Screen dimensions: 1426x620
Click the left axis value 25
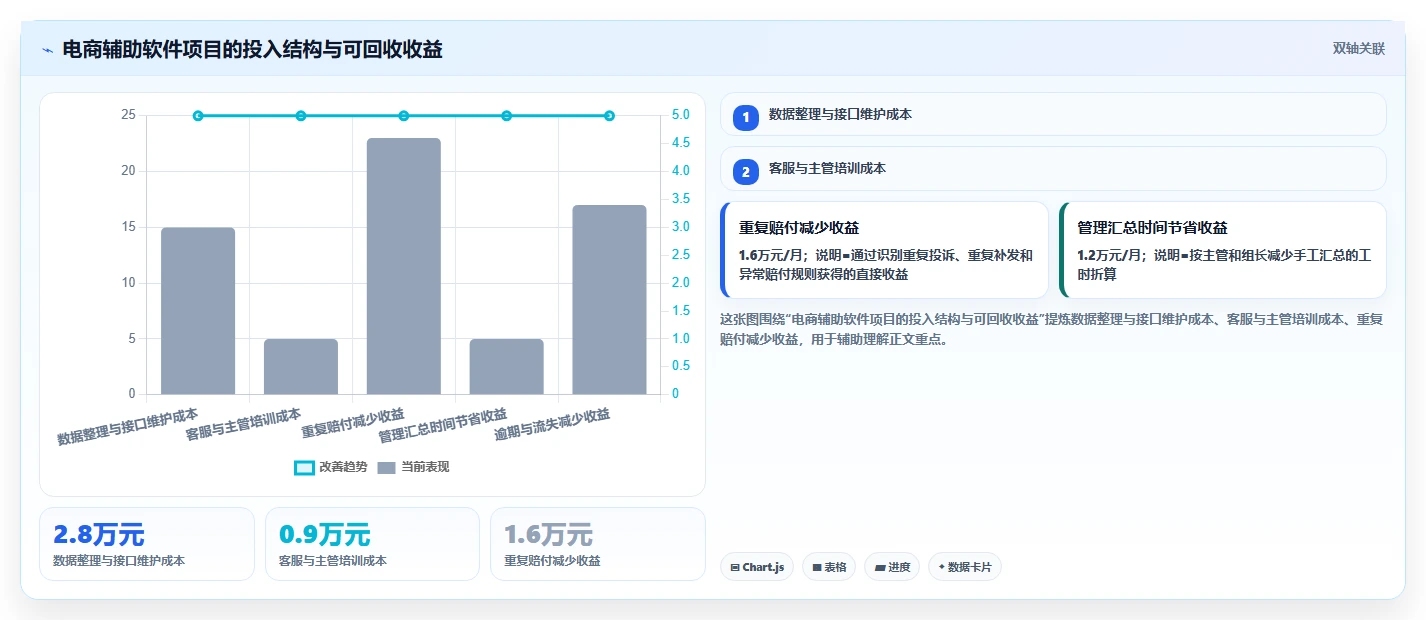pyautogui.click(x=128, y=115)
